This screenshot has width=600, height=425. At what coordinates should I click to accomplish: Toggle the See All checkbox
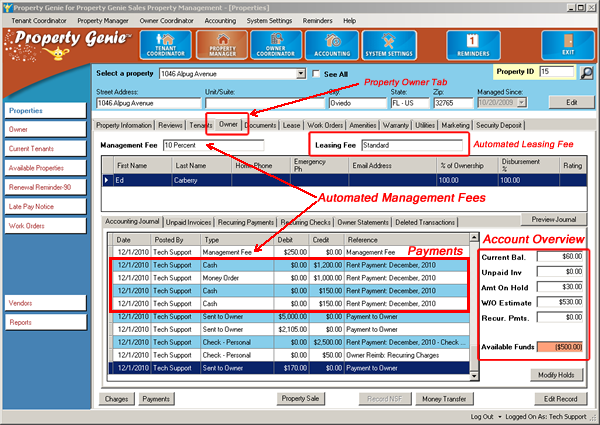[x=316, y=74]
